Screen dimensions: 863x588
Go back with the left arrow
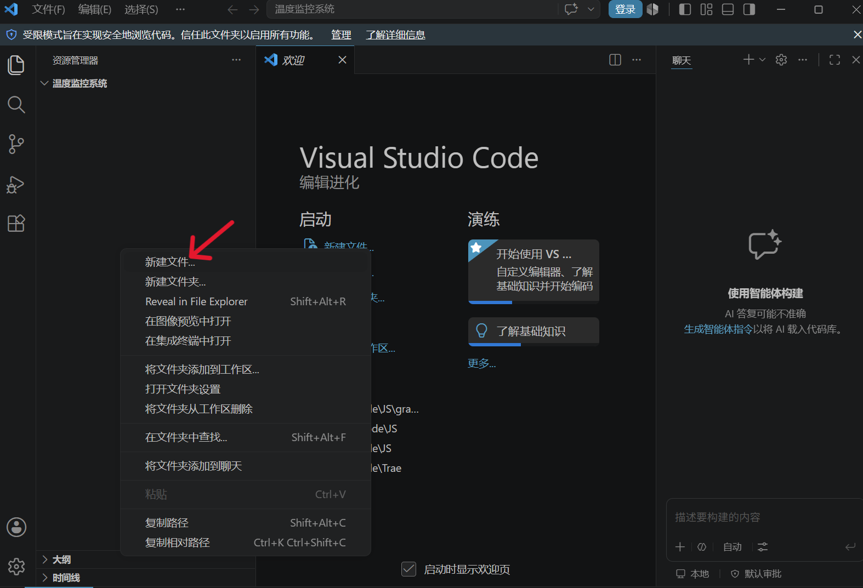click(233, 10)
